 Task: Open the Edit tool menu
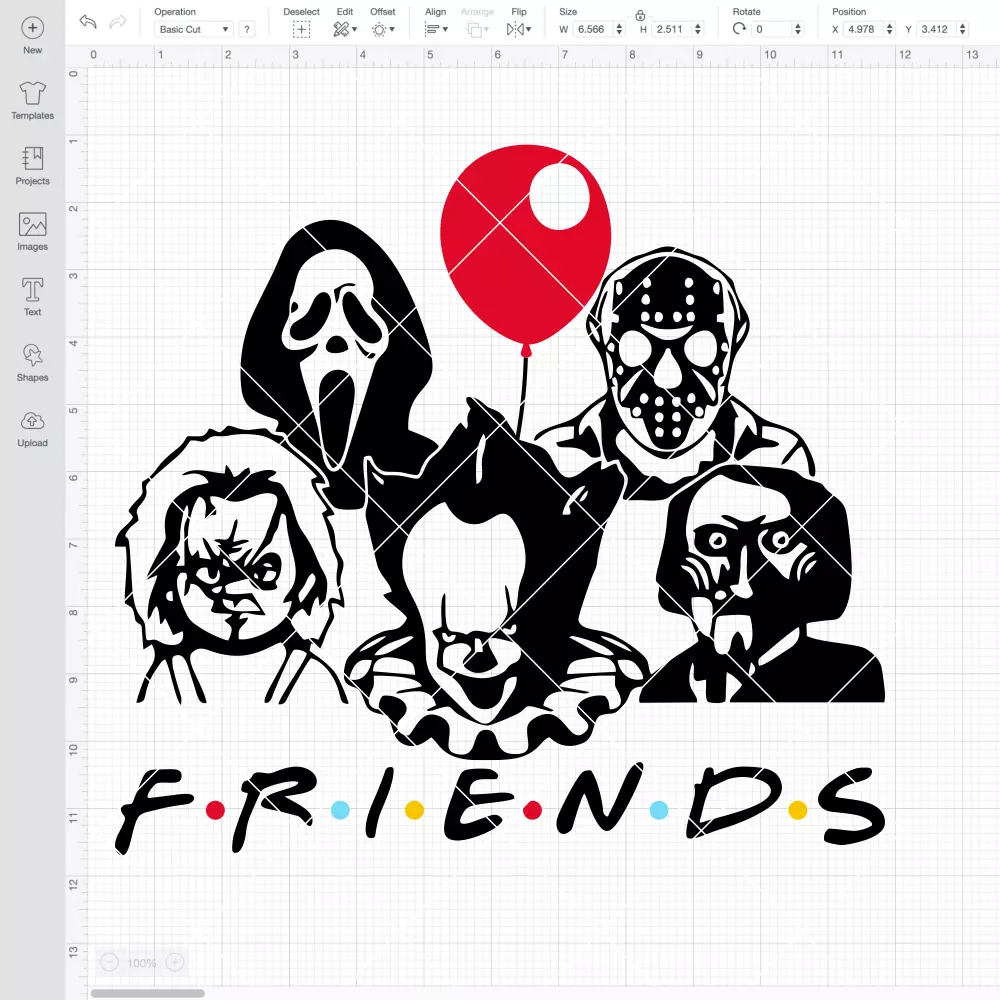click(341, 29)
